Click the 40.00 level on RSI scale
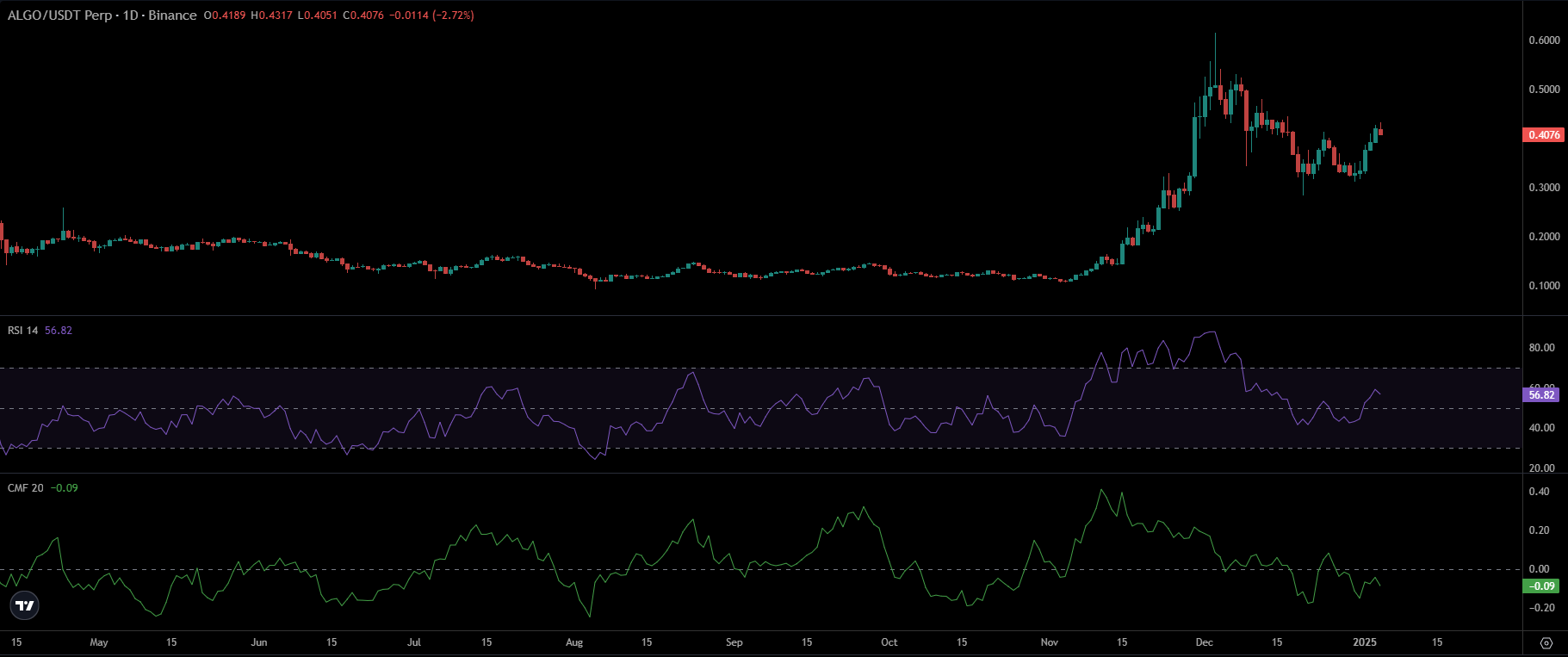The width and height of the screenshot is (1568, 657). 1541,428
